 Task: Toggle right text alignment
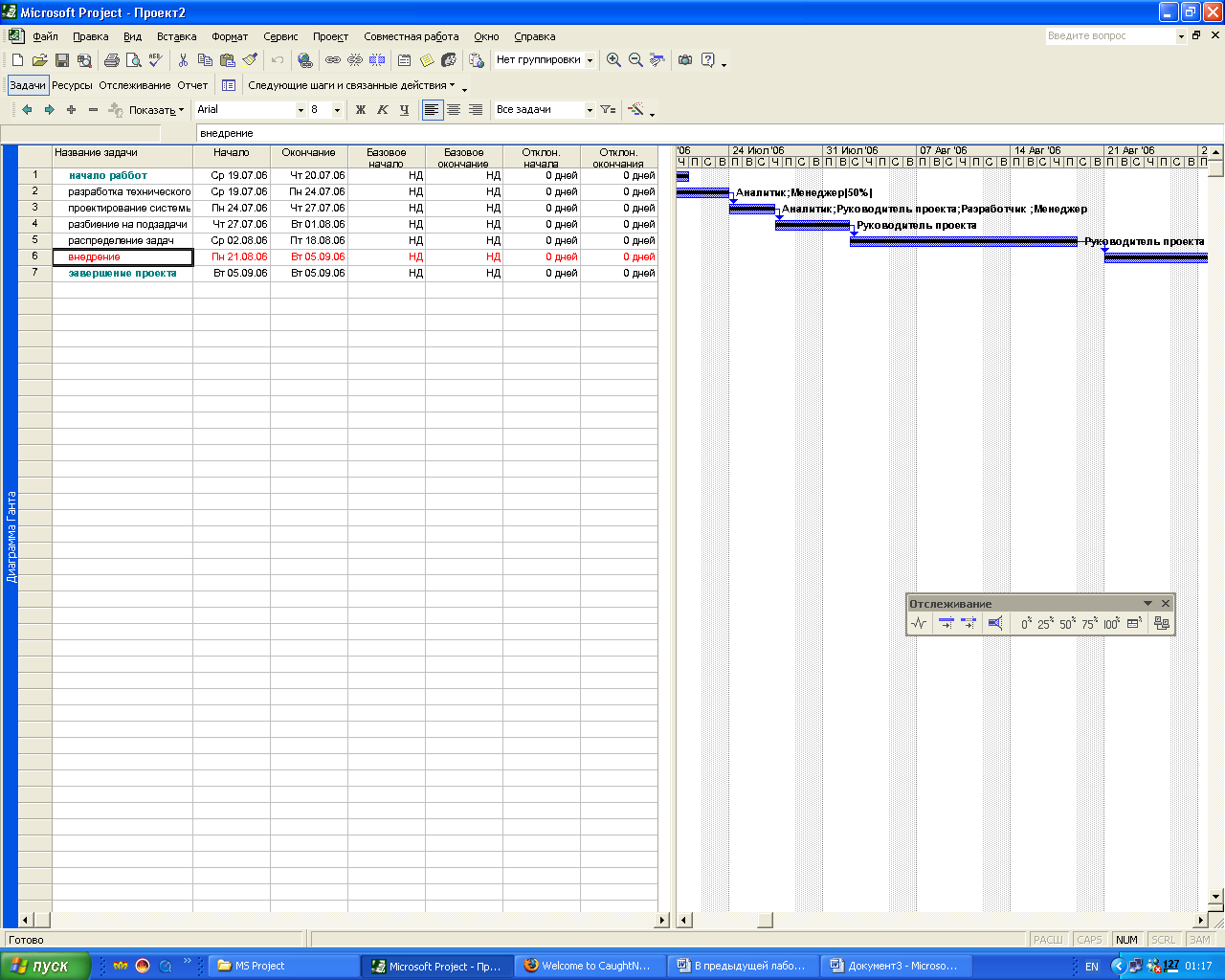pos(476,110)
